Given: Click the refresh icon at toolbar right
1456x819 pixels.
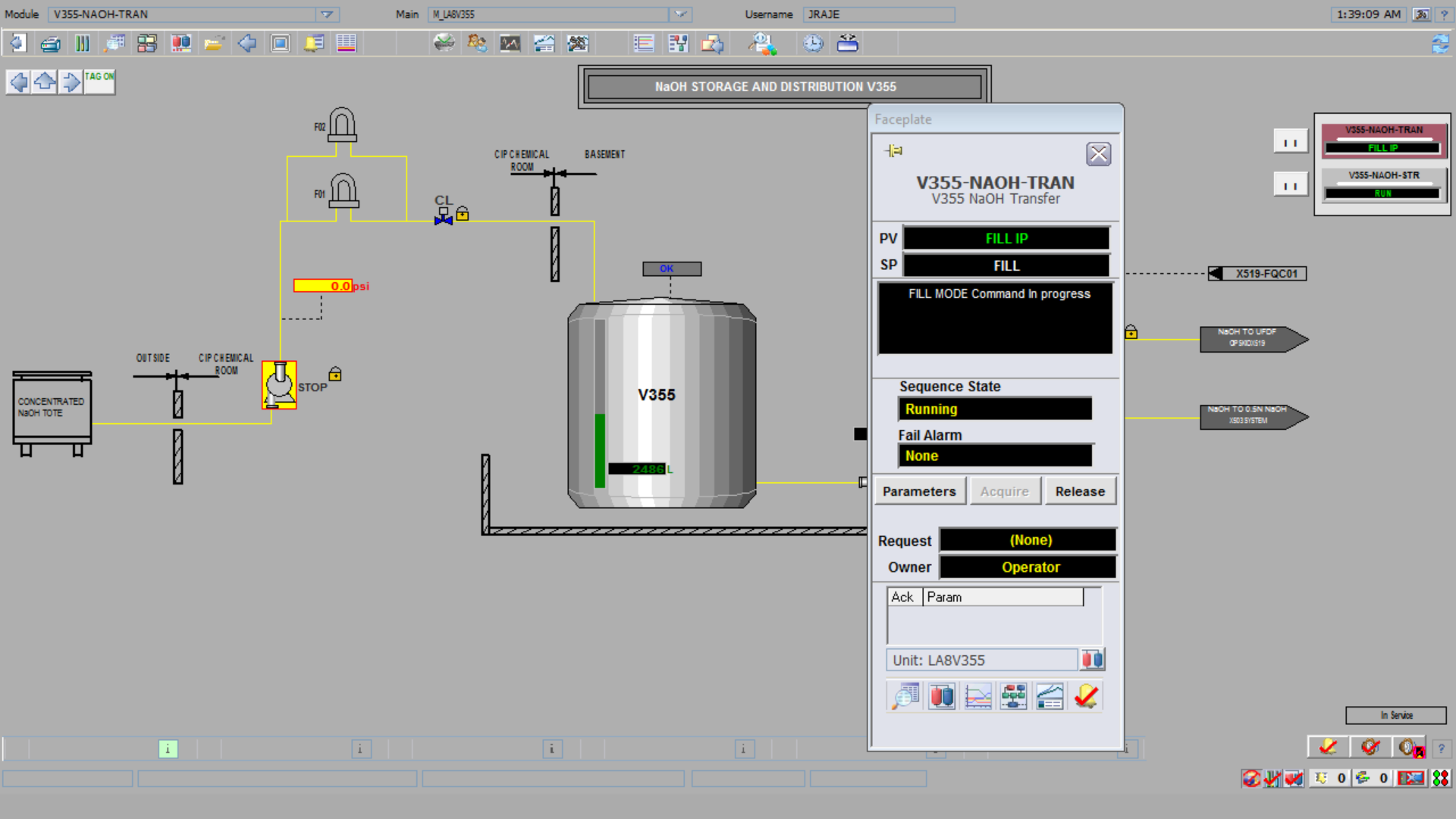Looking at the screenshot, I should [x=1440, y=44].
